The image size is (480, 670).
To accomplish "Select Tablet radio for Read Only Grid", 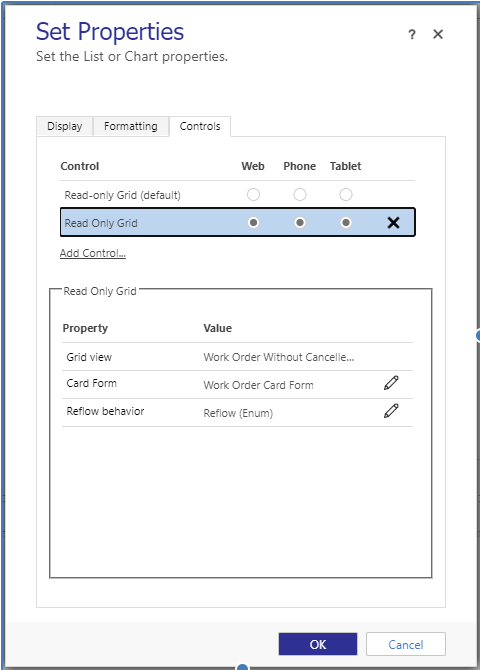I will [346, 222].
